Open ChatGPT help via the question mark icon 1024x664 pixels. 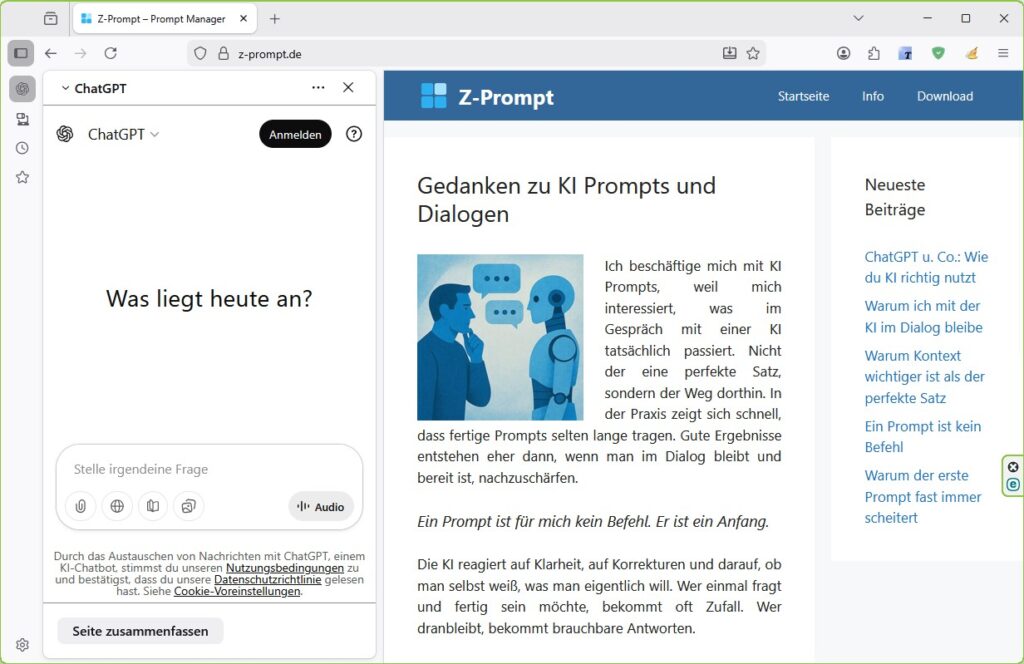click(354, 134)
